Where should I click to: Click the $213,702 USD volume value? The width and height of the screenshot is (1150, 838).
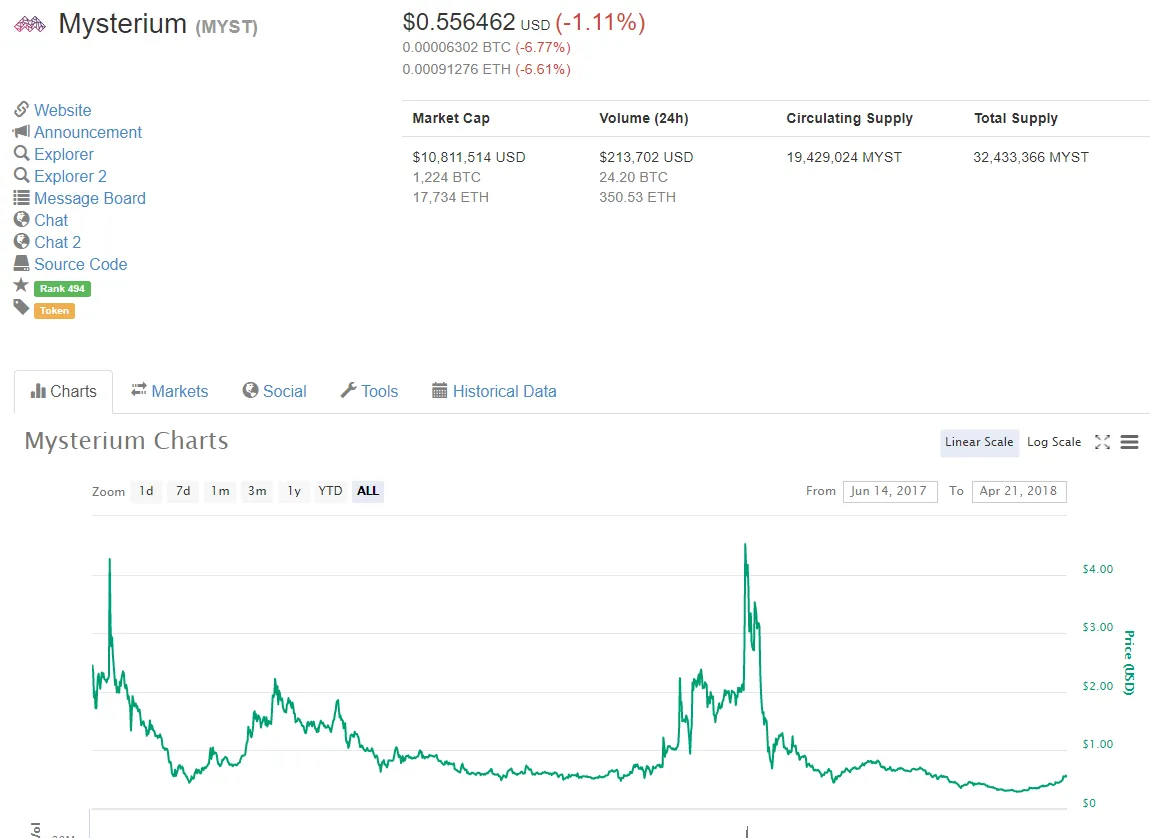click(x=646, y=157)
